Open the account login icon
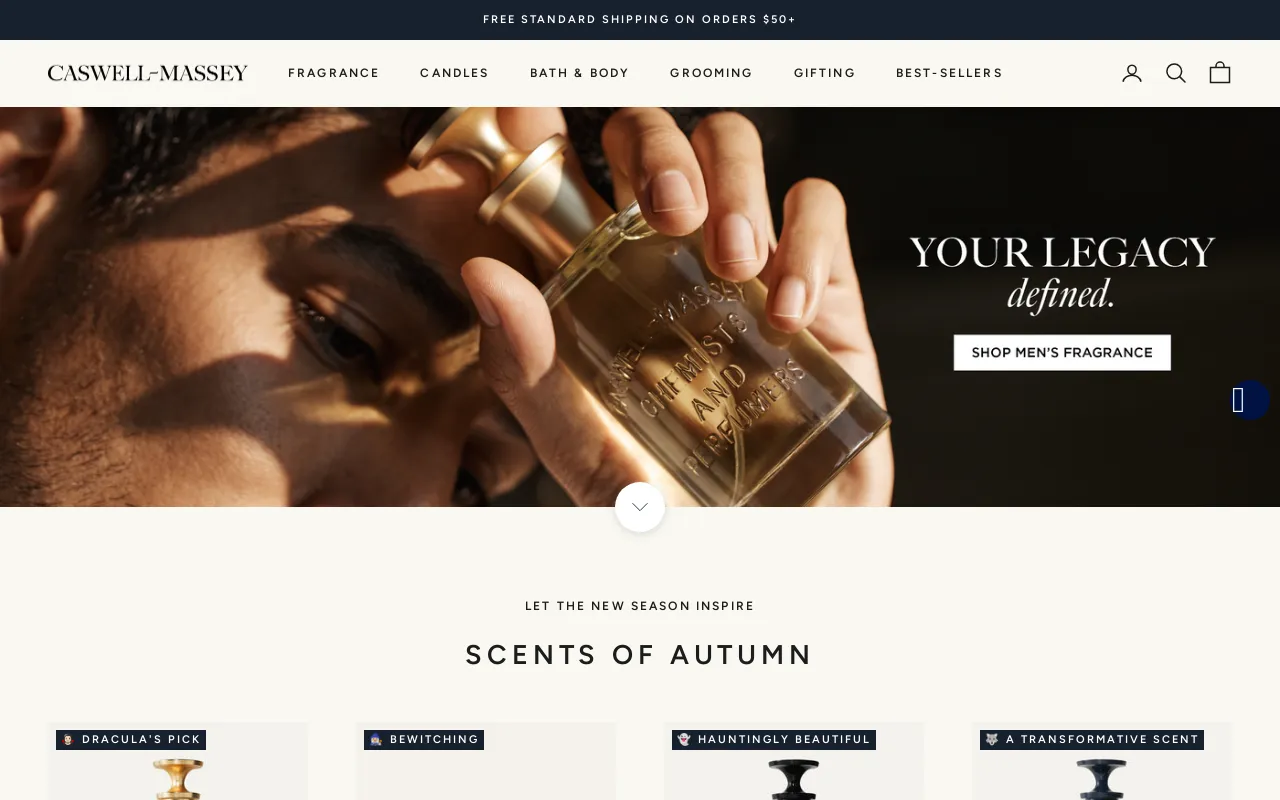Image resolution: width=1280 pixels, height=800 pixels. point(1132,73)
